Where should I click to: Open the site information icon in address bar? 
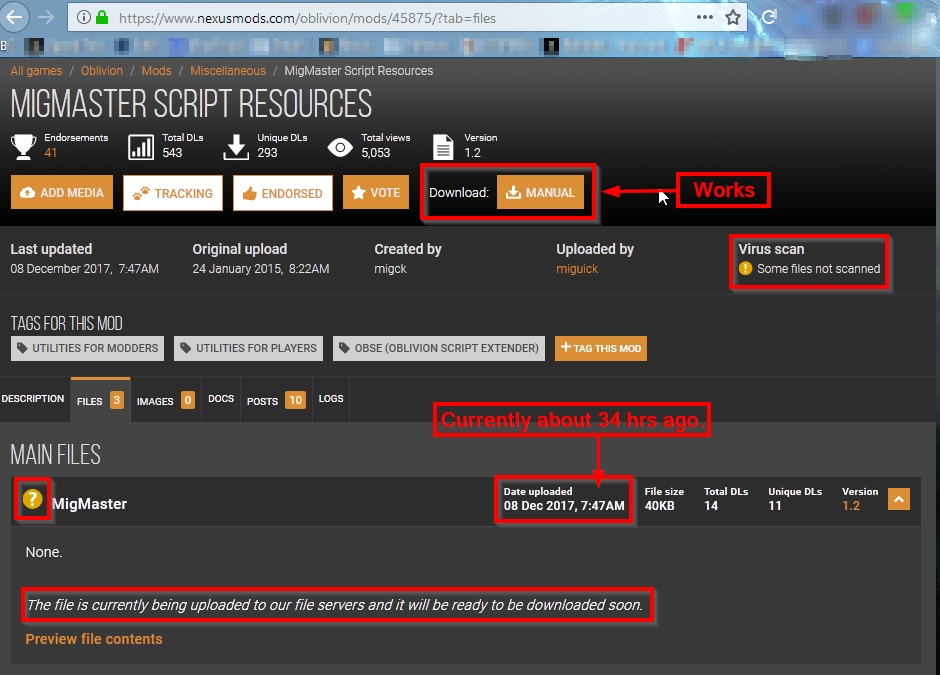pos(83,17)
